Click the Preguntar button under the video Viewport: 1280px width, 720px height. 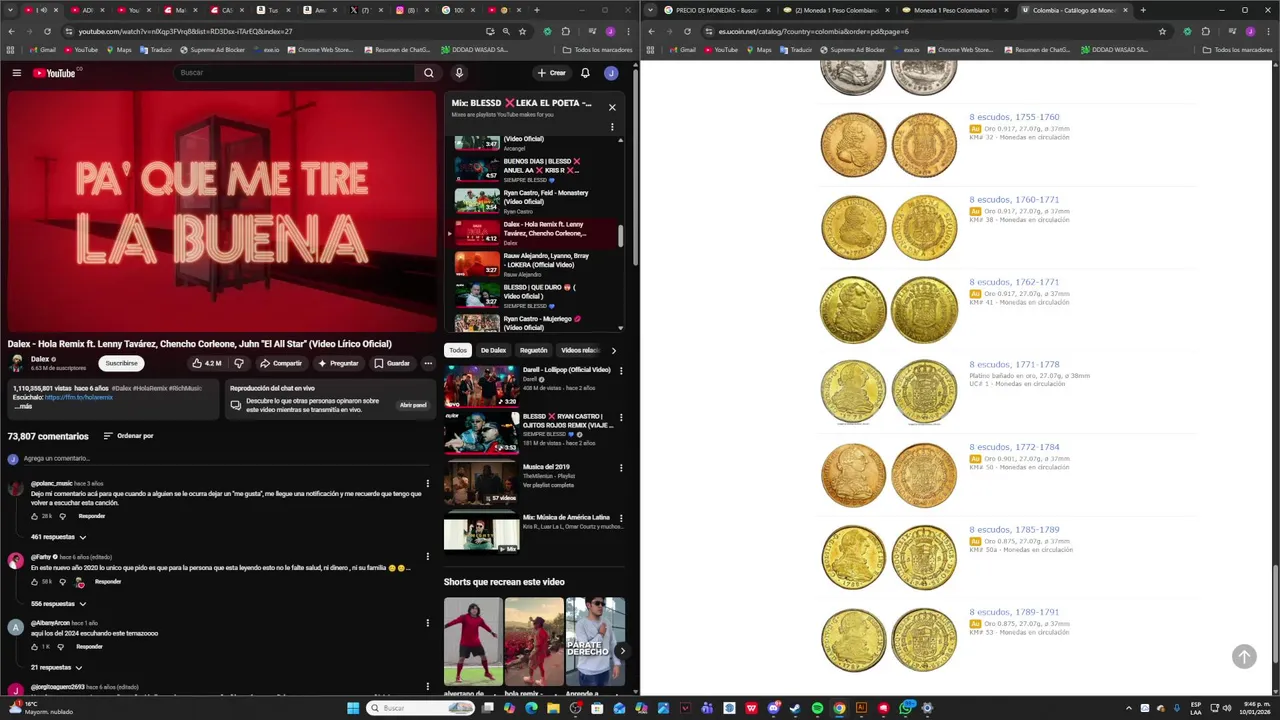[x=338, y=363]
